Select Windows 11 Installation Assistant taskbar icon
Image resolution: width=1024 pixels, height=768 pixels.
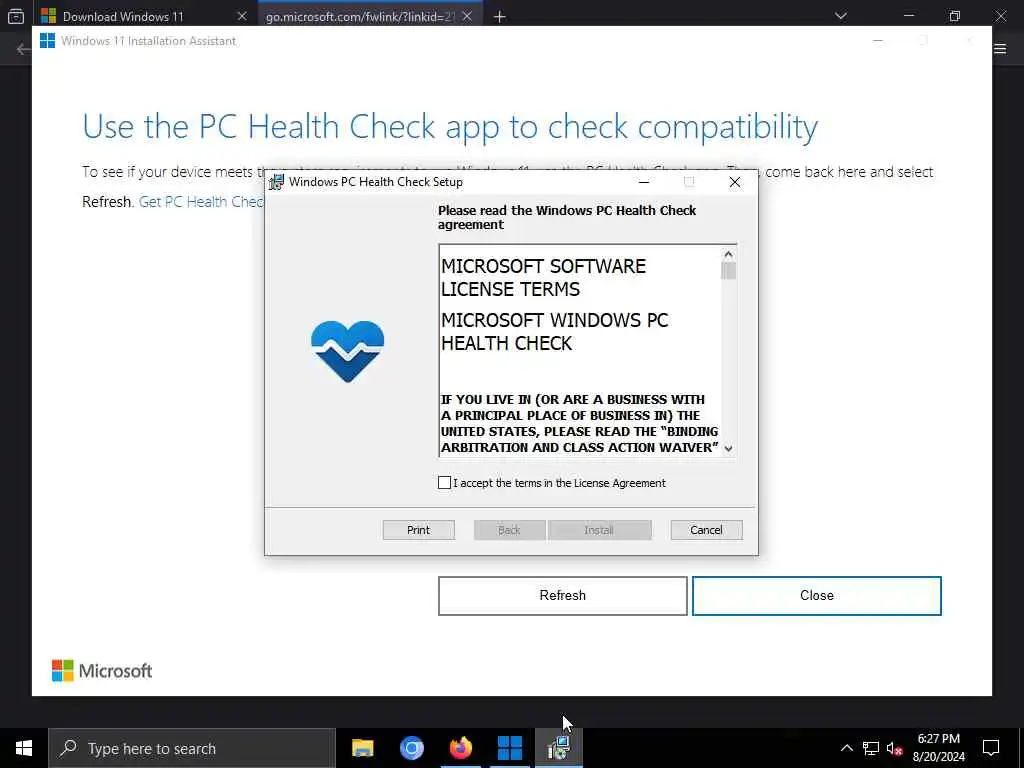pos(509,748)
